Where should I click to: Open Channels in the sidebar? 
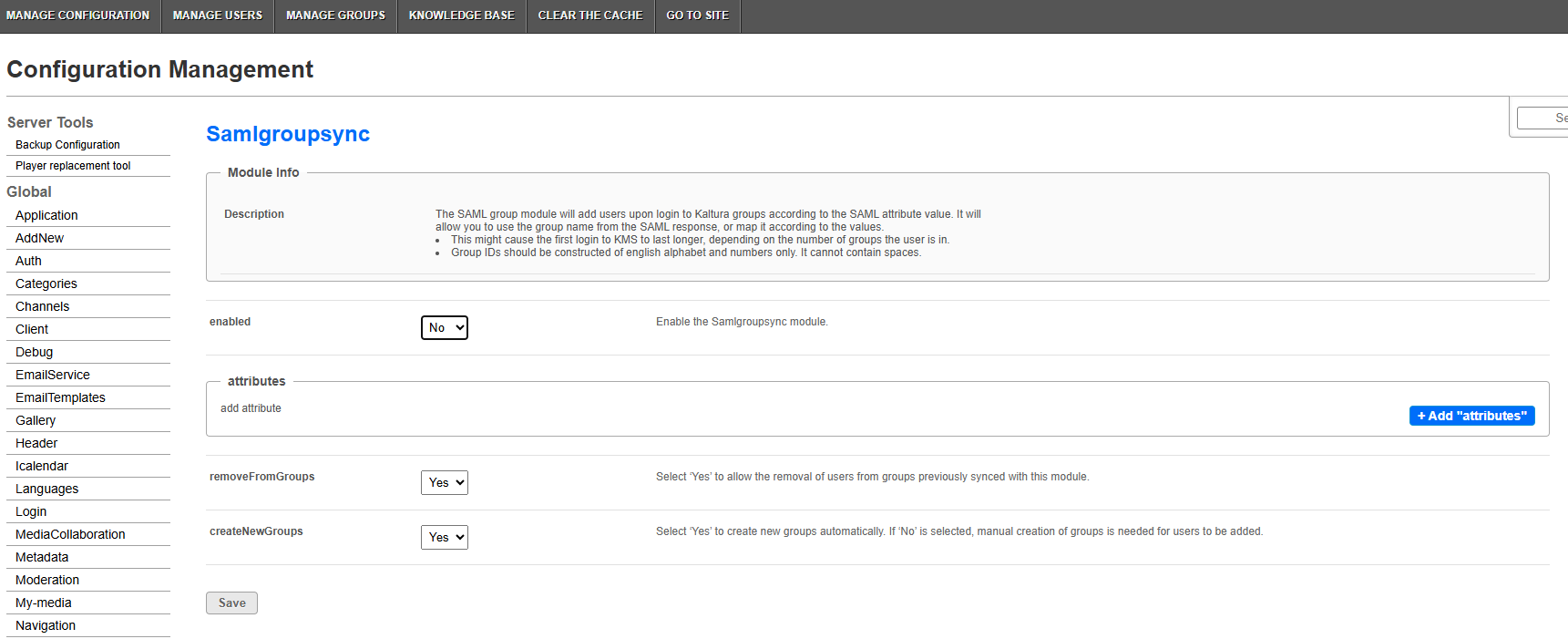pyautogui.click(x=42, y=306)
